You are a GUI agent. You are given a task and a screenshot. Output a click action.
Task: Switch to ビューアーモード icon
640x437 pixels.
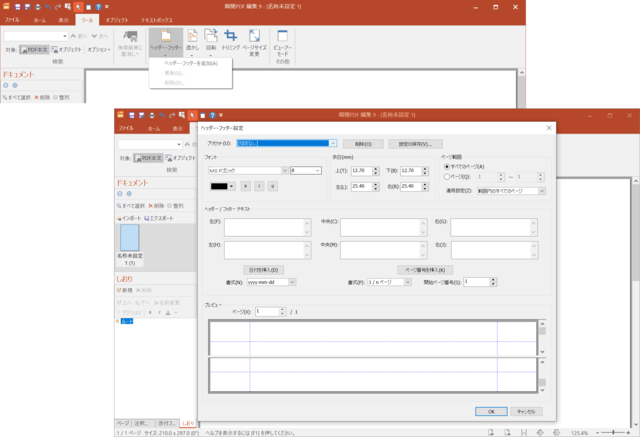pos(282,38)
